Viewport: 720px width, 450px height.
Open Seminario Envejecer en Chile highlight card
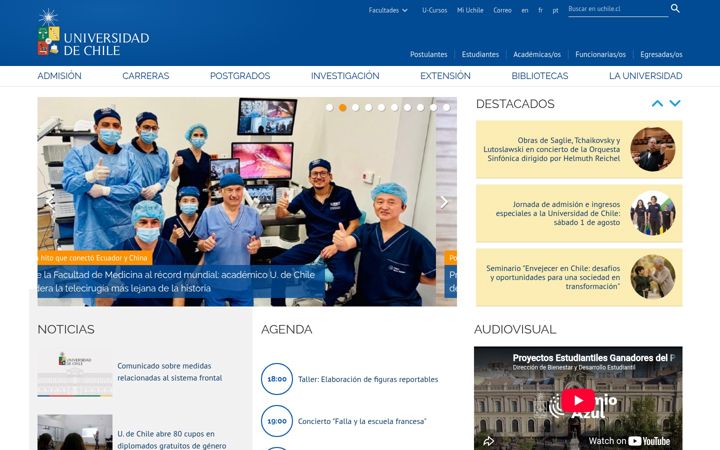click(579, 277)
